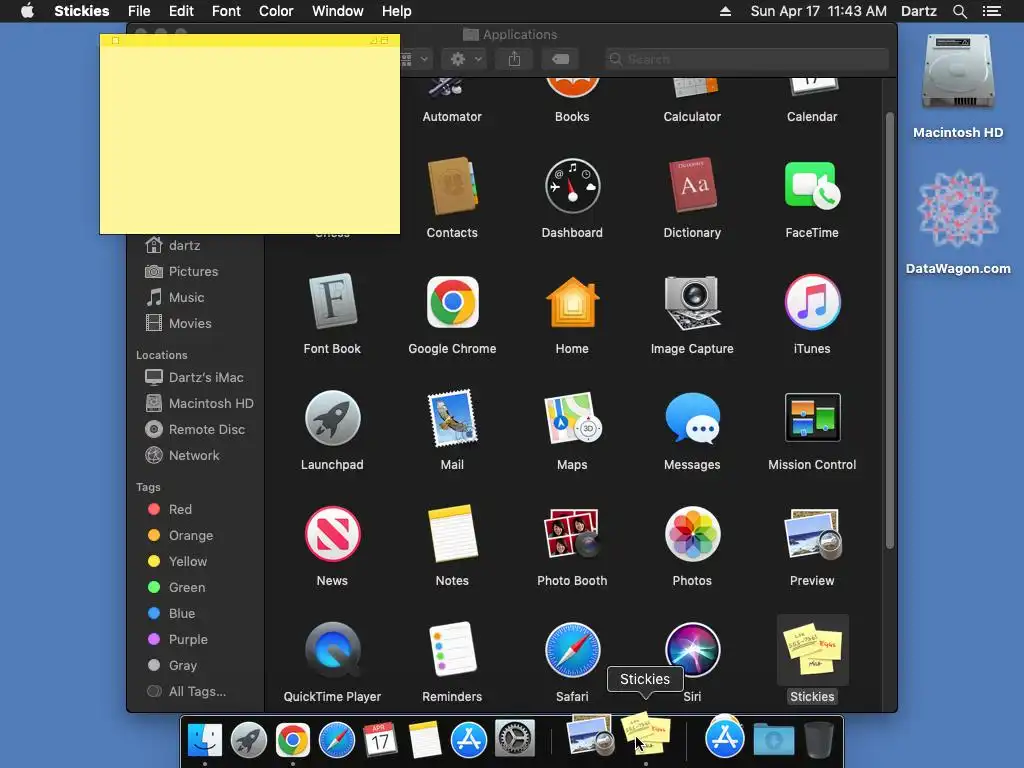Click the Trash icon in Dock
1024x768 pixels.
[x=818, y=740]
